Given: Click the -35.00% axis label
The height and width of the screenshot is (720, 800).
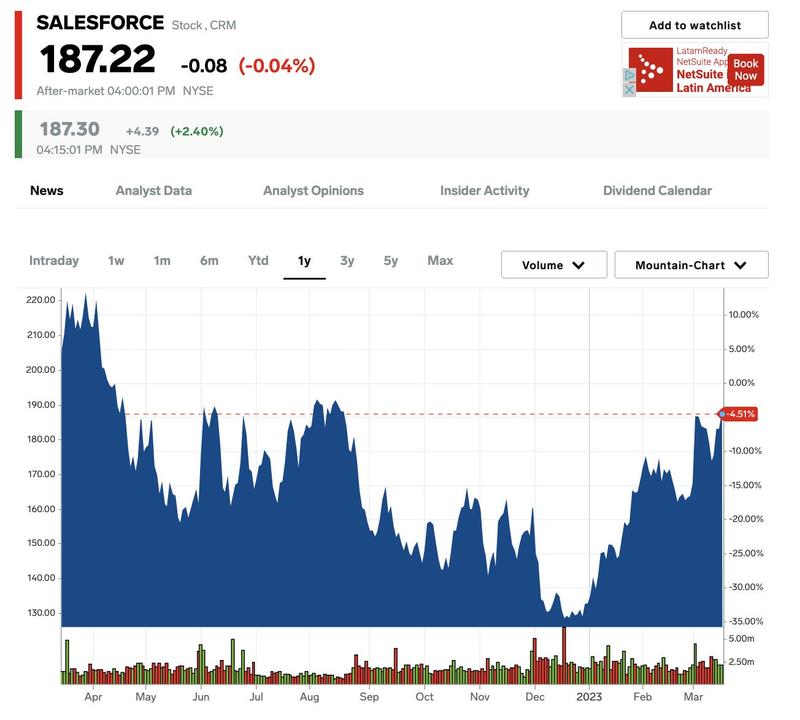Looking at the screenshot, I should point(745,621).
